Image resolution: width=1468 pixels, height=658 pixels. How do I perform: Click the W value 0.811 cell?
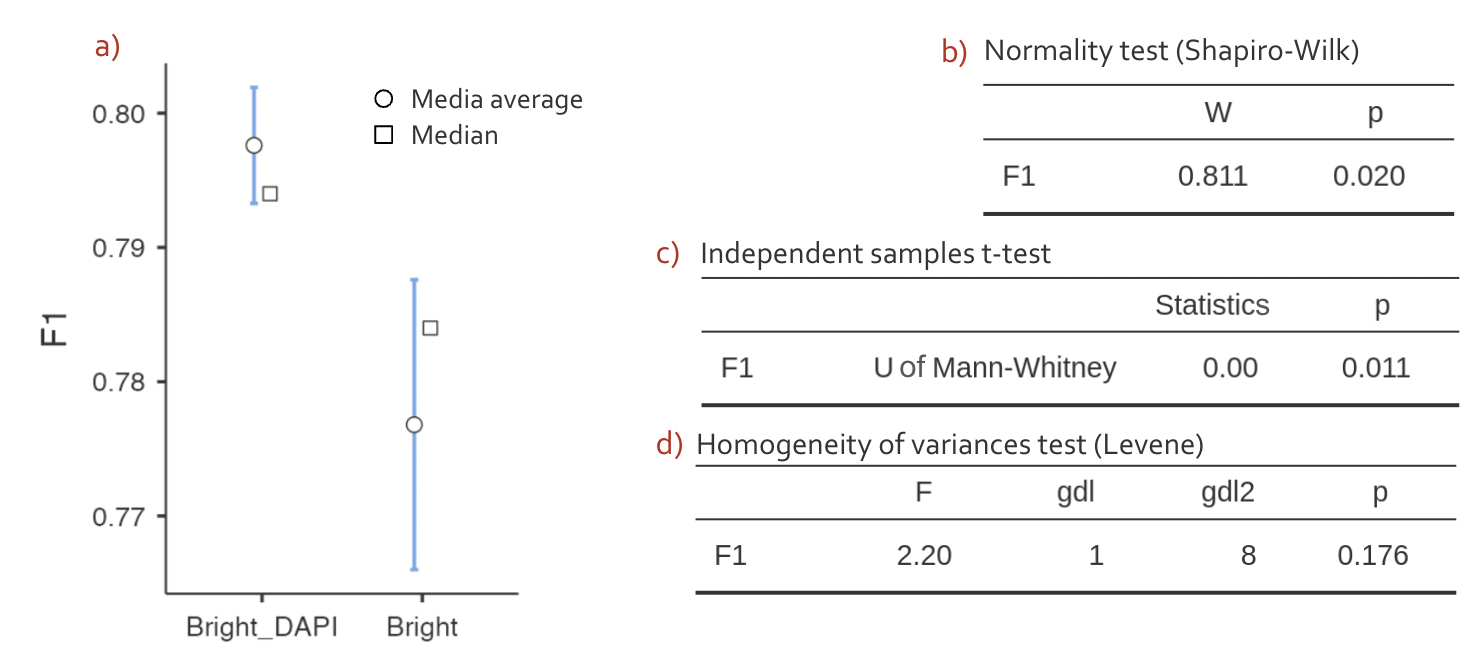coord(1212,177)
